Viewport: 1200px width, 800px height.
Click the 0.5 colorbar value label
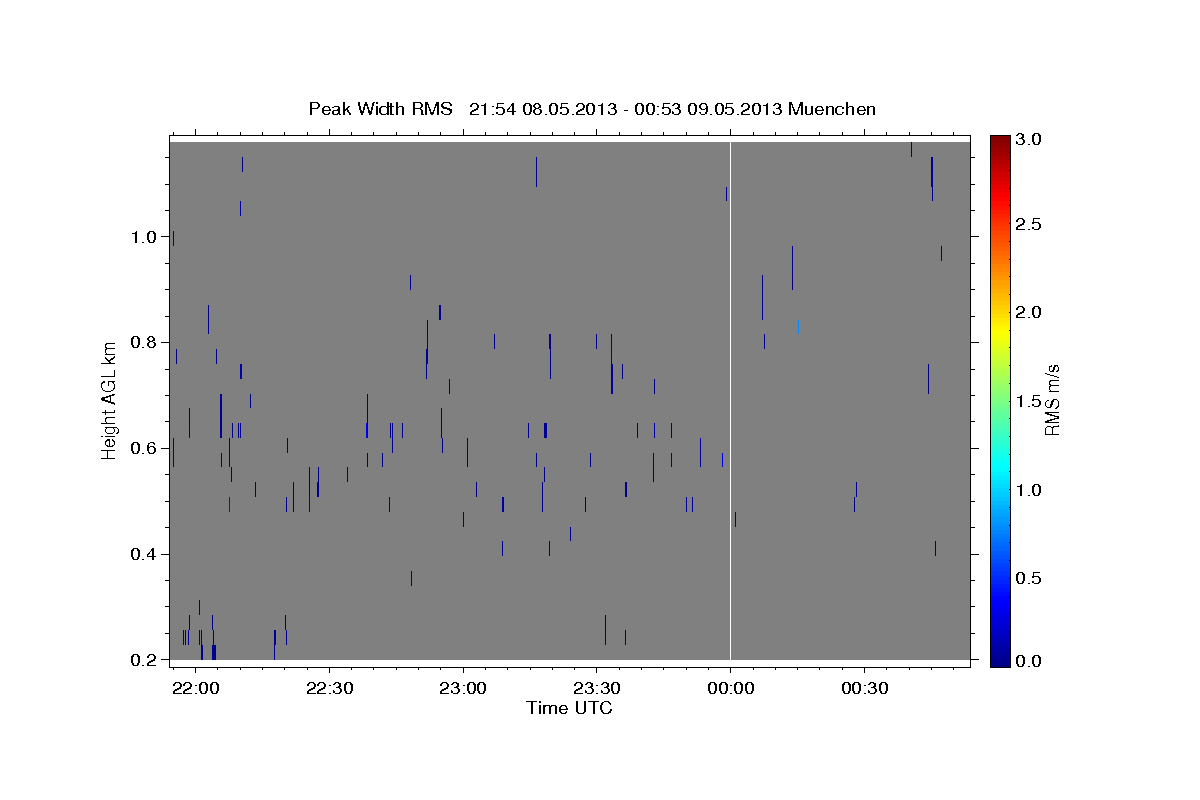pyautogui.click(x=1029, y=578)
